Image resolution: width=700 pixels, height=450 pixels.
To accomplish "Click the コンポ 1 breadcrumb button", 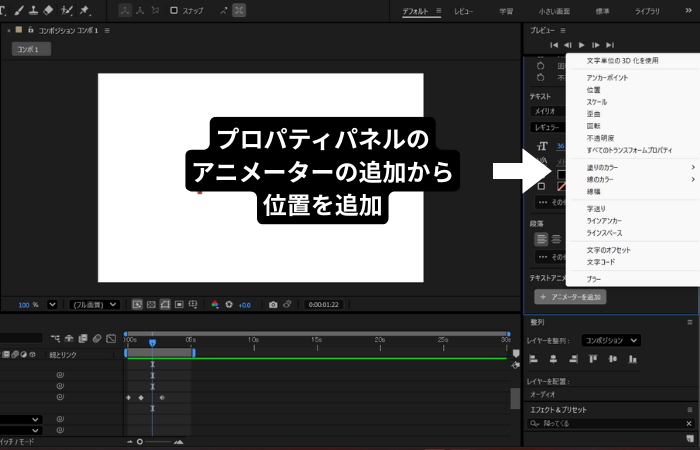I will point(31,49).
